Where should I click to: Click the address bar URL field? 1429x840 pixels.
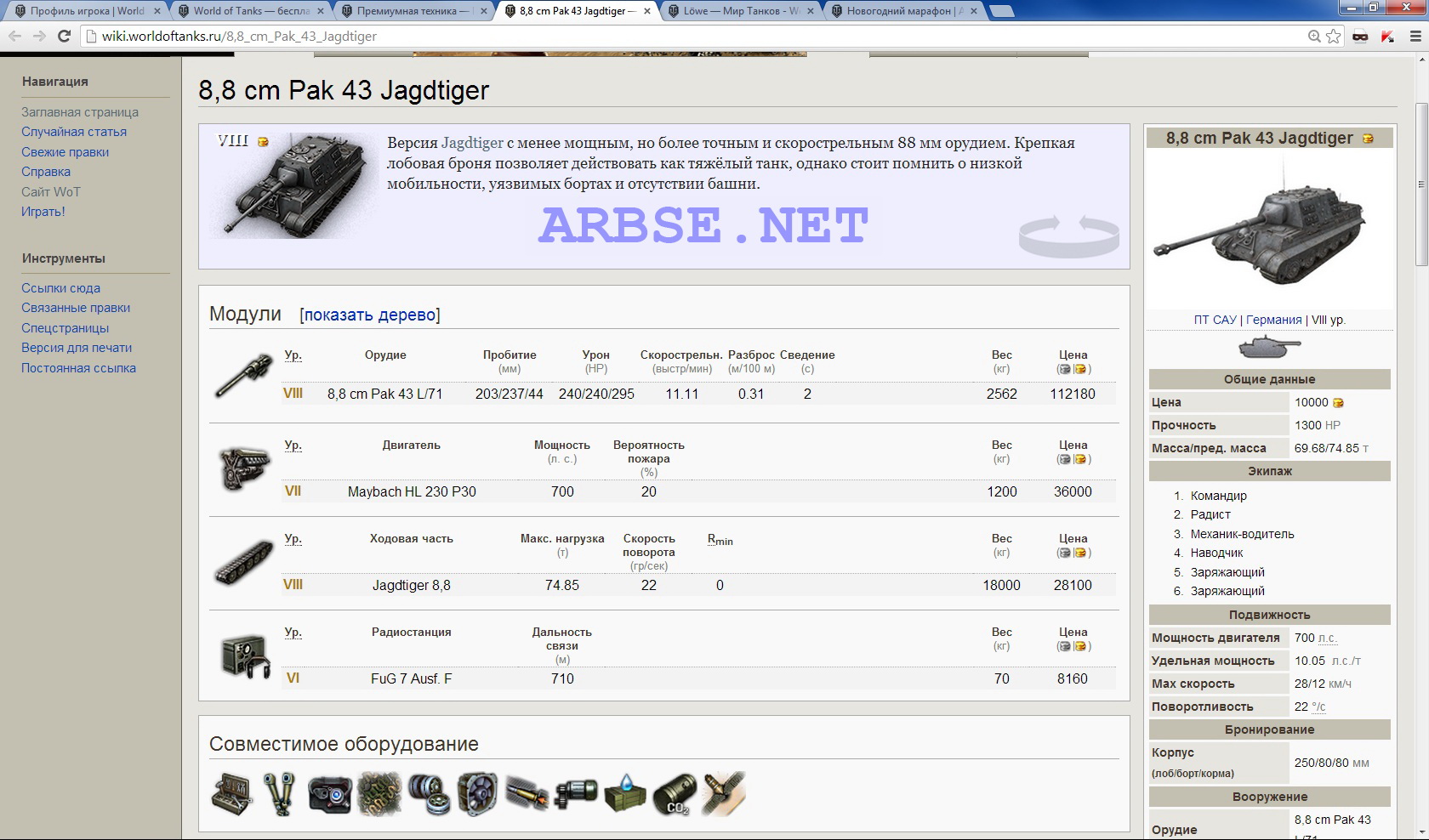(693, 37)
